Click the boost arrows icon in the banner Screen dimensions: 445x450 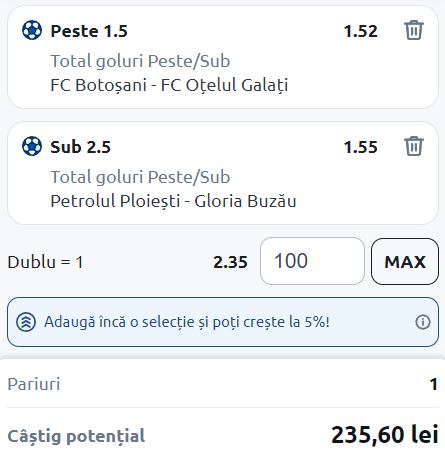coord(26,322)
